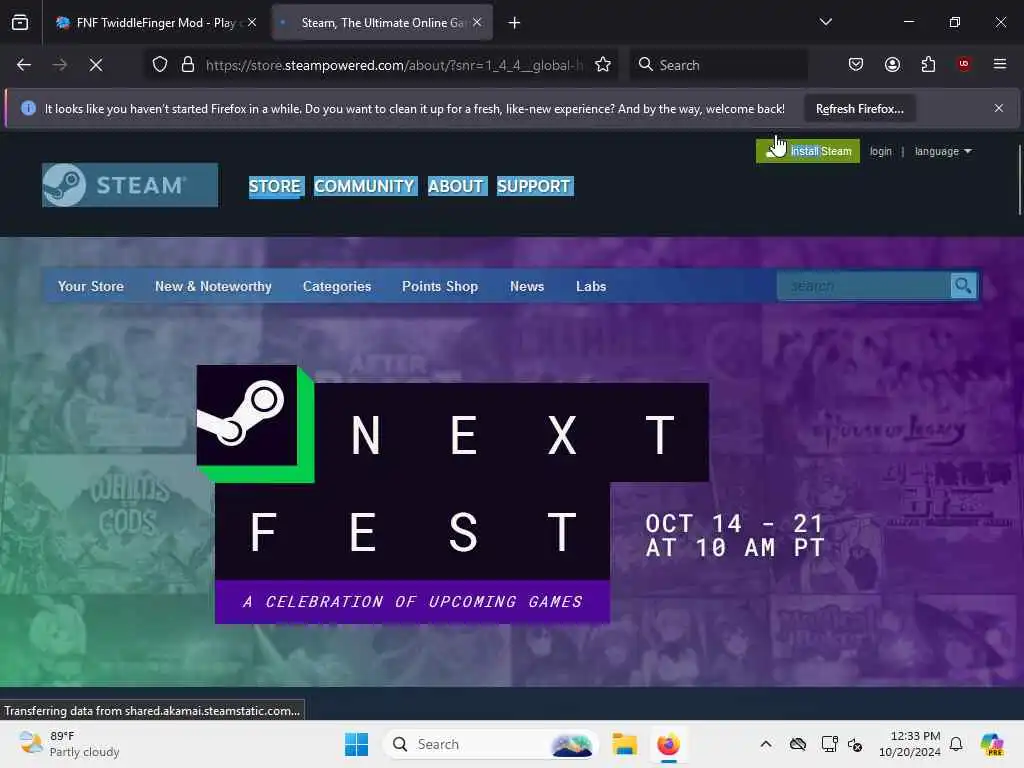Open a new browser tab

[x=514, y=23]
